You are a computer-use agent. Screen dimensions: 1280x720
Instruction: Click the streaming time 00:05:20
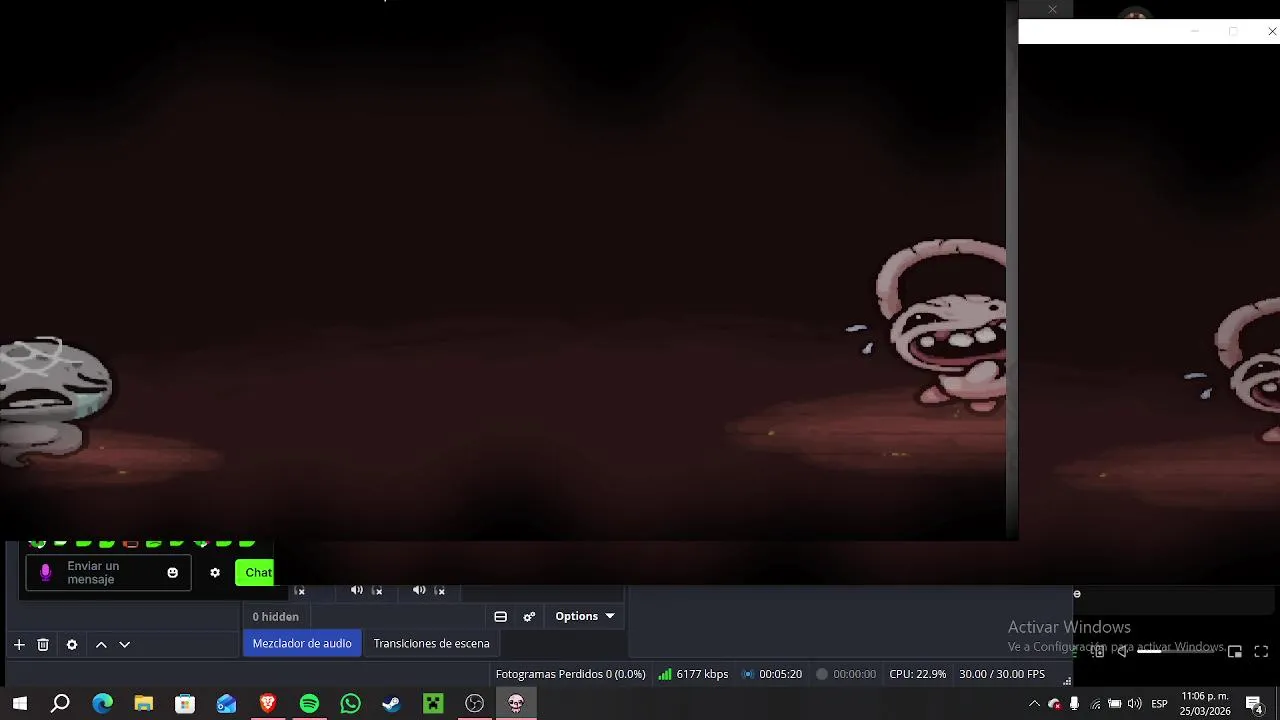pos(771,674)
